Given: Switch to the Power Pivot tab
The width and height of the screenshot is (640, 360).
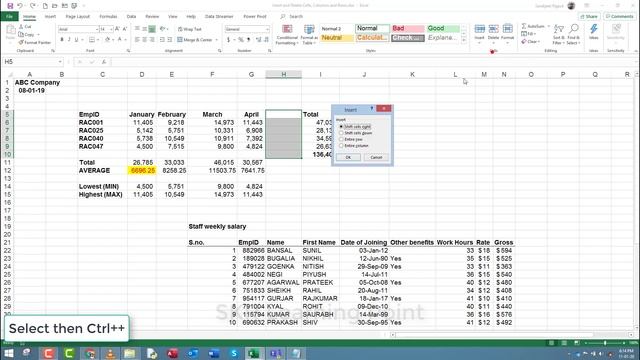Looking at the screenshot, I should click(255, 17).
